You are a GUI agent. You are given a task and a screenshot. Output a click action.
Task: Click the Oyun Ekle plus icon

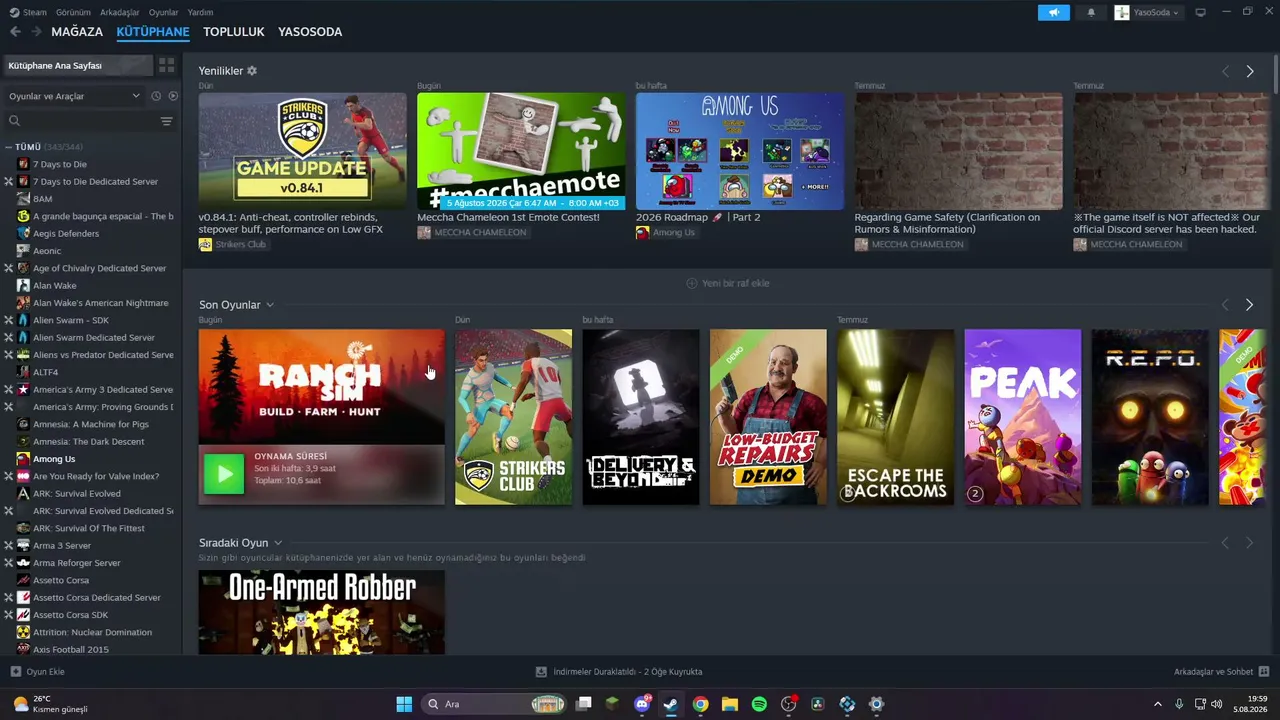15,672
